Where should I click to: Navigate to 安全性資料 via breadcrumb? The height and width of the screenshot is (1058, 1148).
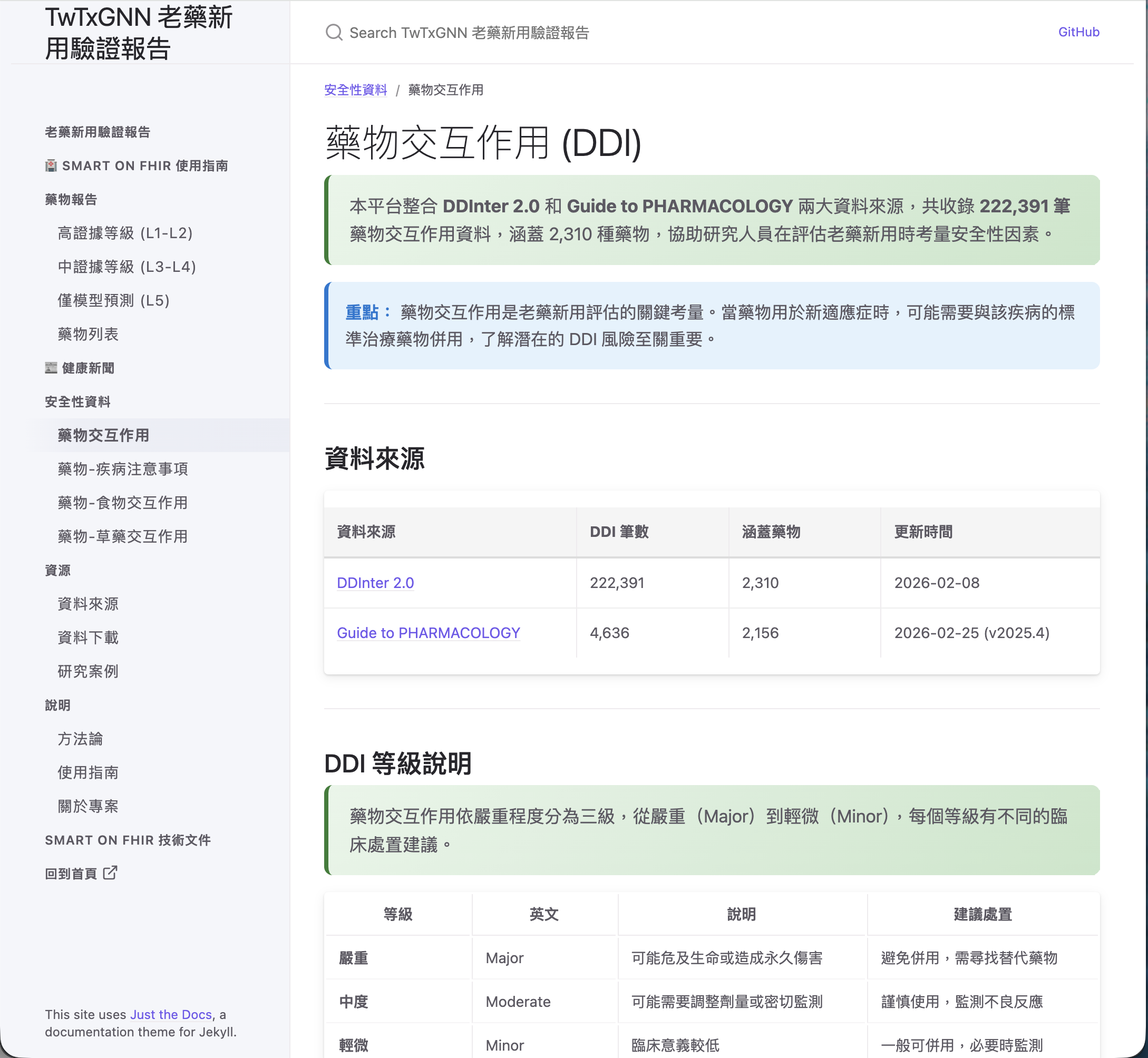355,90
